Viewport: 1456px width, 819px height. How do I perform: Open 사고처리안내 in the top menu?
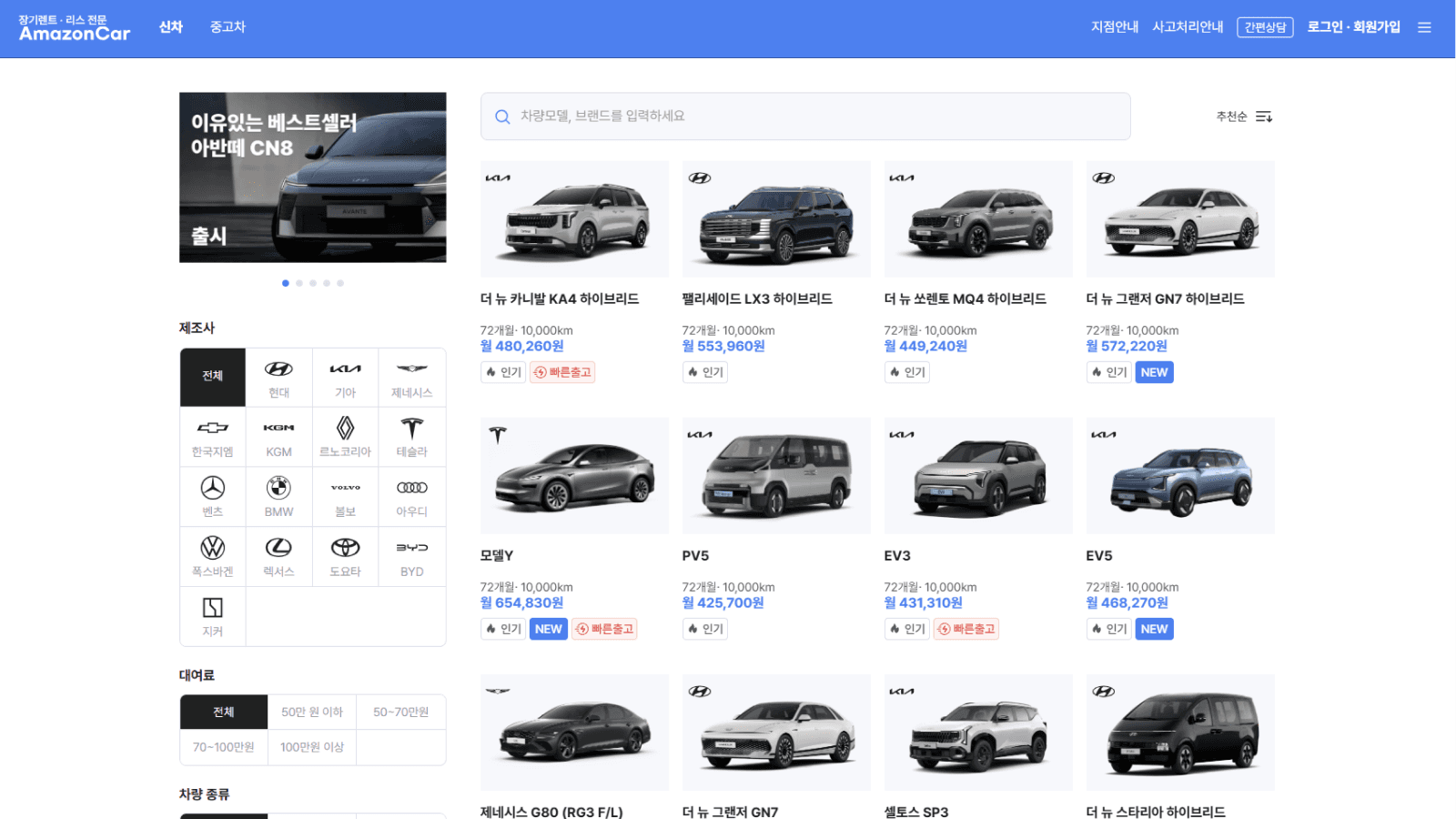point(1188,27)
